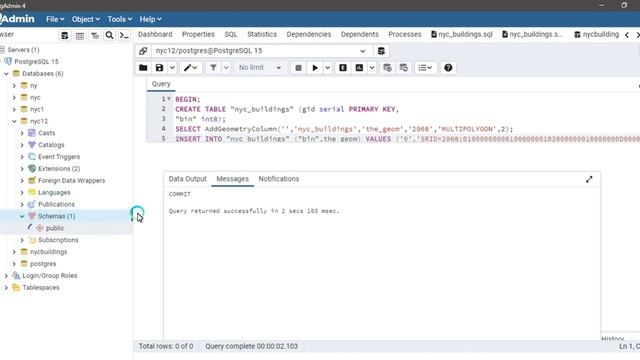Open query tool help icon
The height and width of the screenshot is (360, 640).
click(448, 68)
